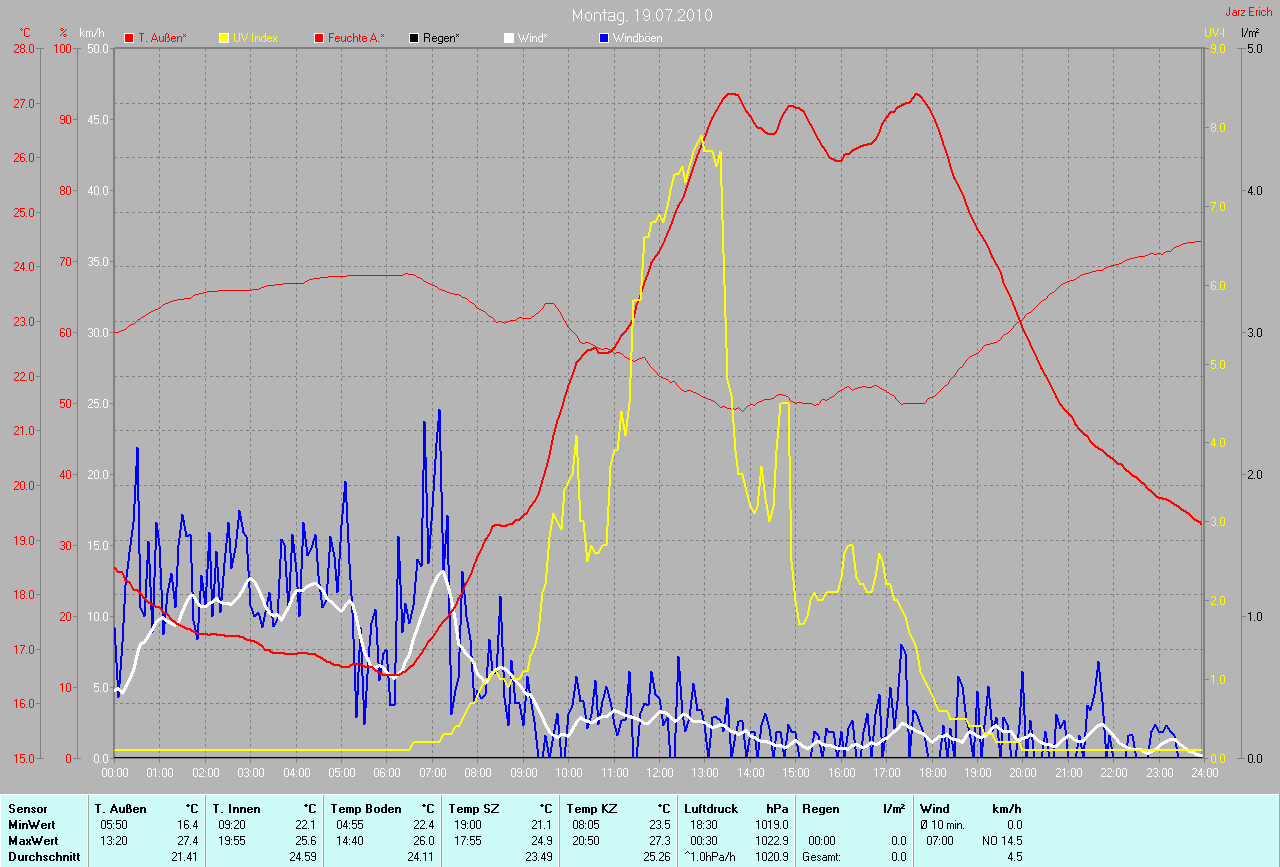Viewport: 1280px width, 867px height.
Task: Click the "Temp KZ" column header
Action: click(x=592, y=808)
